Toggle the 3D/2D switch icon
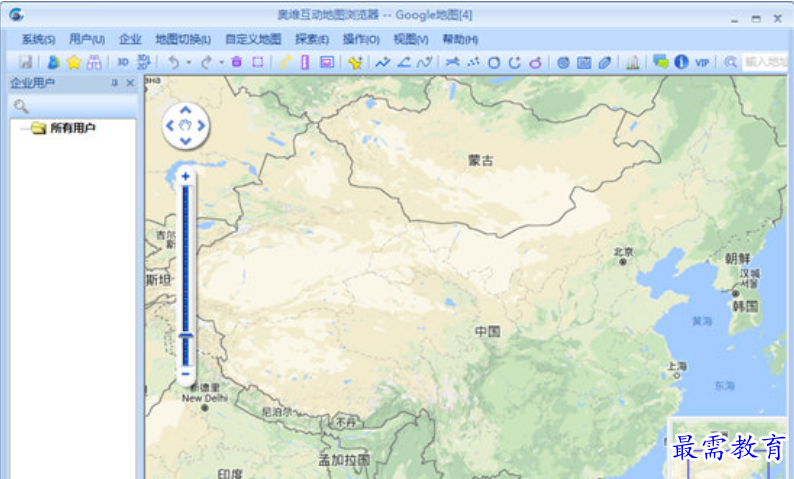The image size is (794, 479). point(144,62)
